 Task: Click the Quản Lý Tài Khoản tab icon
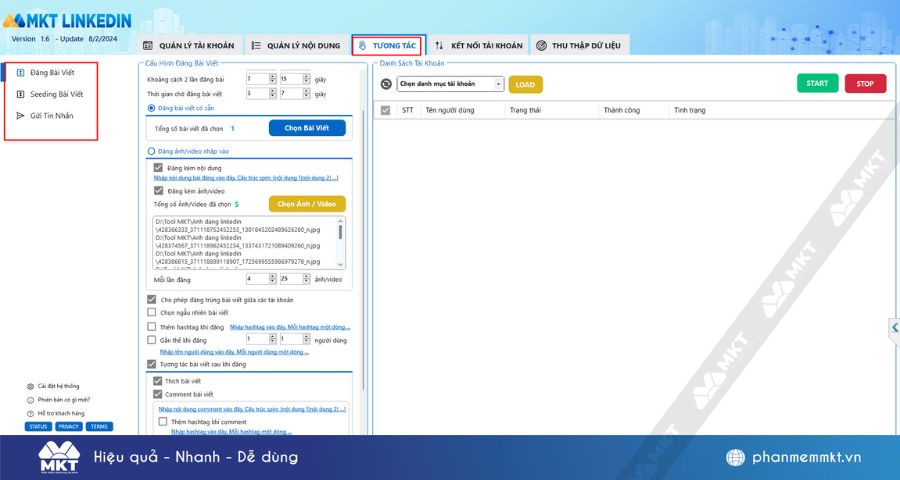pyautogui.click(x=148, y=45)
